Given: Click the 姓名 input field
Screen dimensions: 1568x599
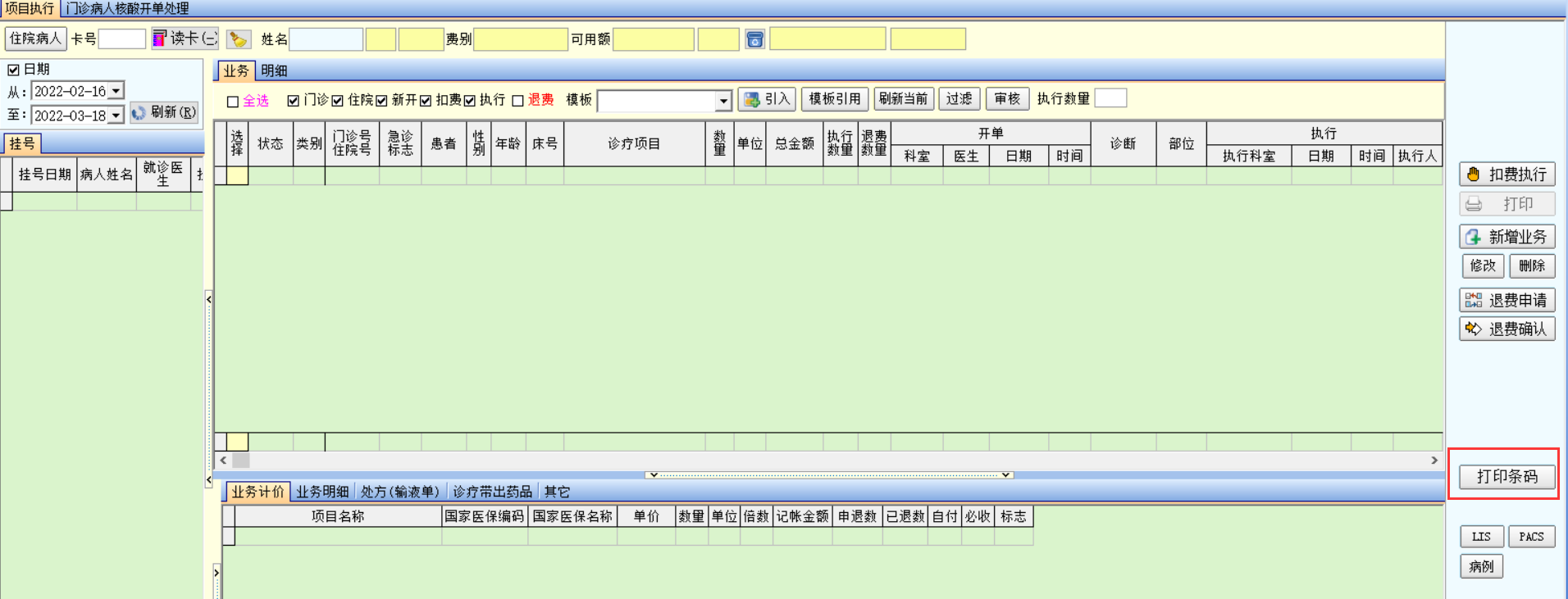Looking at the screenshot, I should 326,39.
